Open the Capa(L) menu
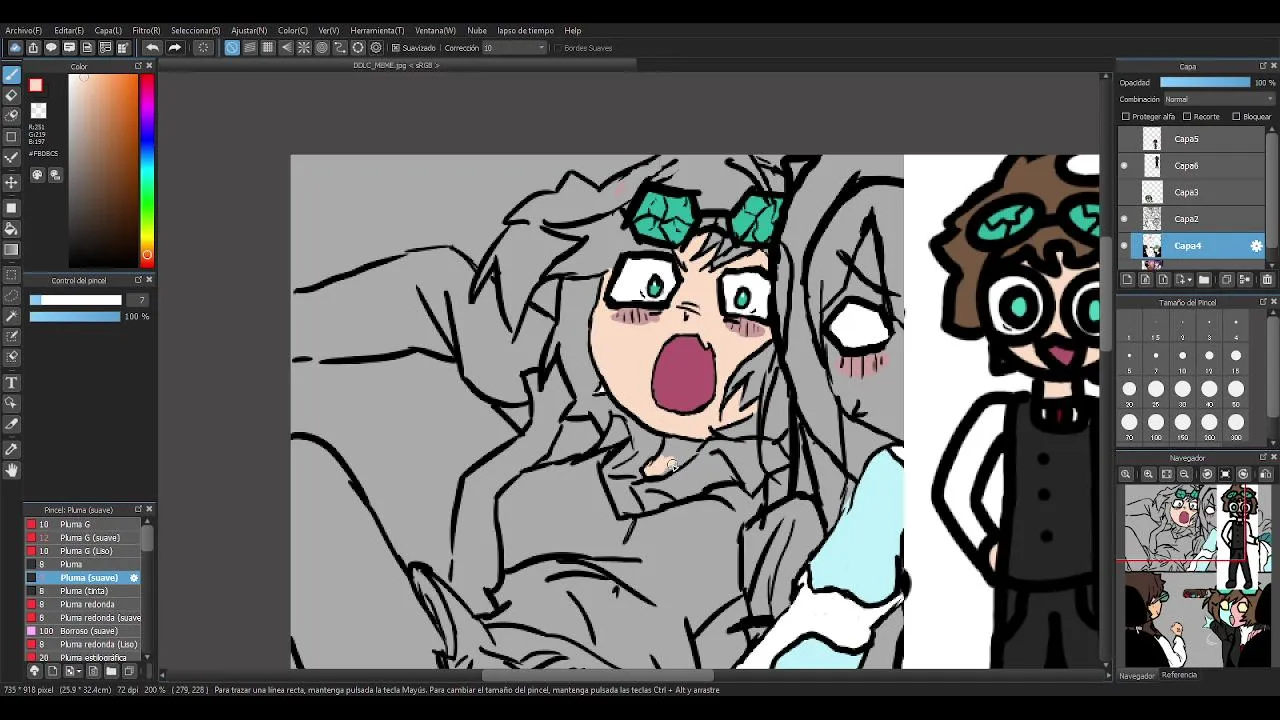 (x=108, y=31)
